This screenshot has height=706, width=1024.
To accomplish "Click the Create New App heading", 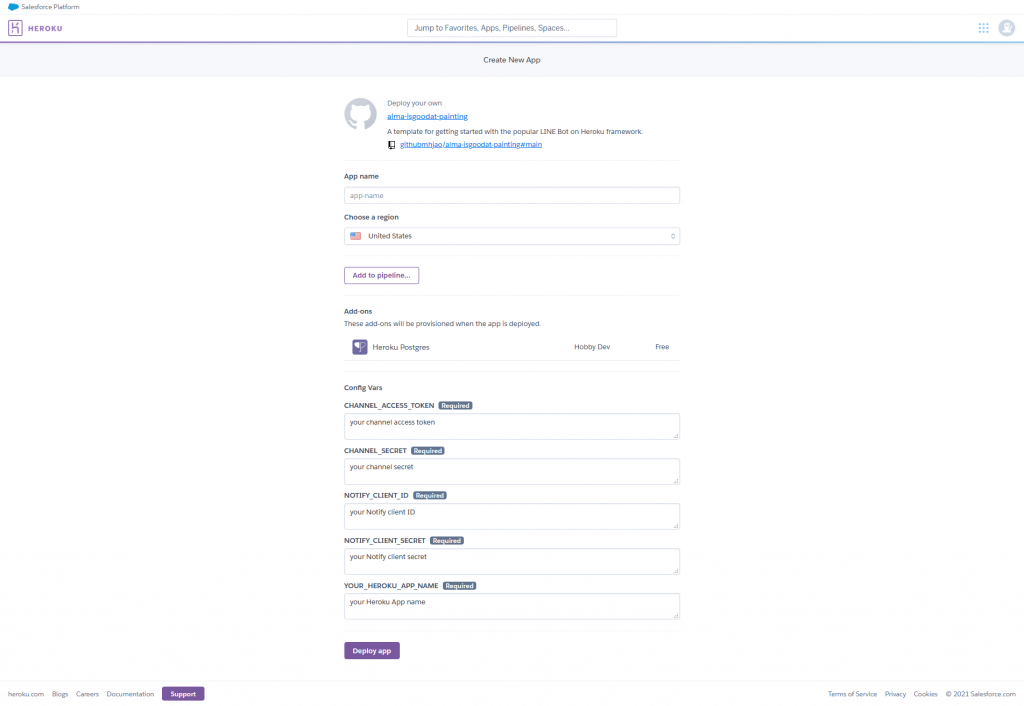I will 511,60.
